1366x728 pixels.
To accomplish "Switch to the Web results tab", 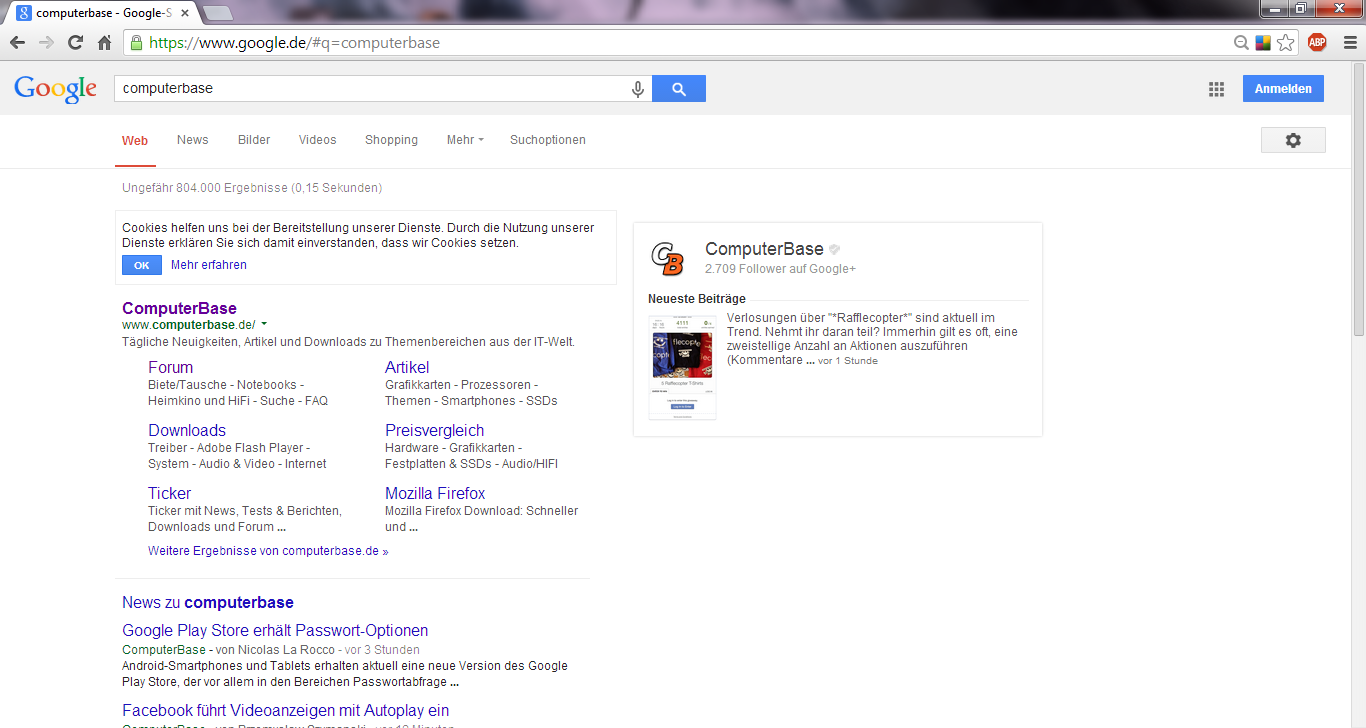I will click(135, 141).
